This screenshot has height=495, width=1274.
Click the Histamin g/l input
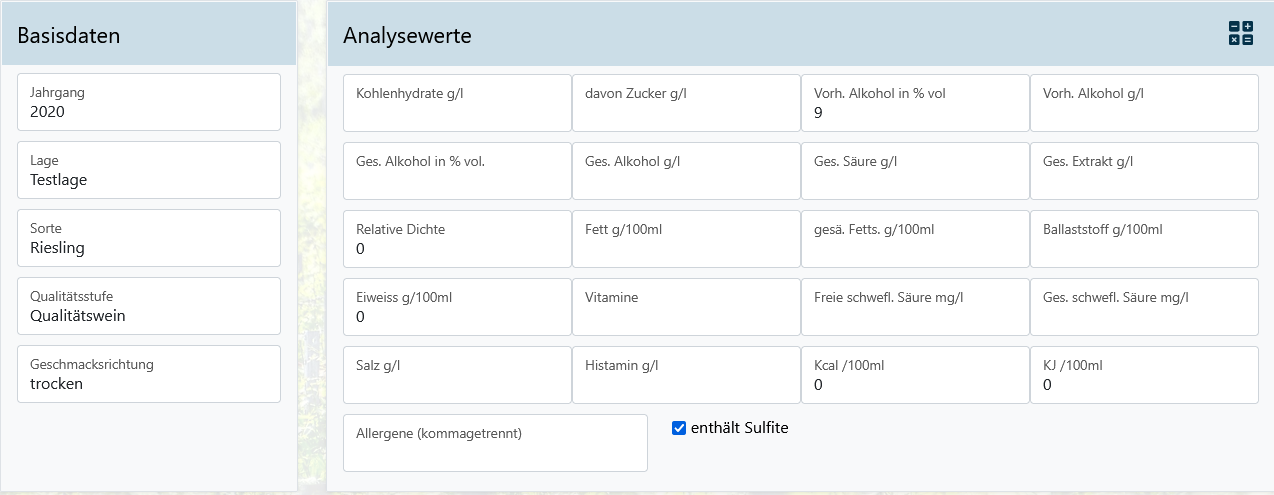[x=686, y=375]
